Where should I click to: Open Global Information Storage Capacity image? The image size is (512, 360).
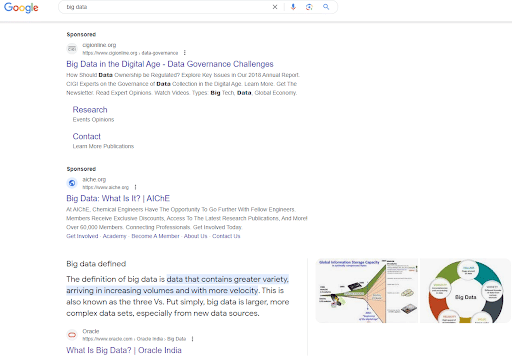pos(367,291)
